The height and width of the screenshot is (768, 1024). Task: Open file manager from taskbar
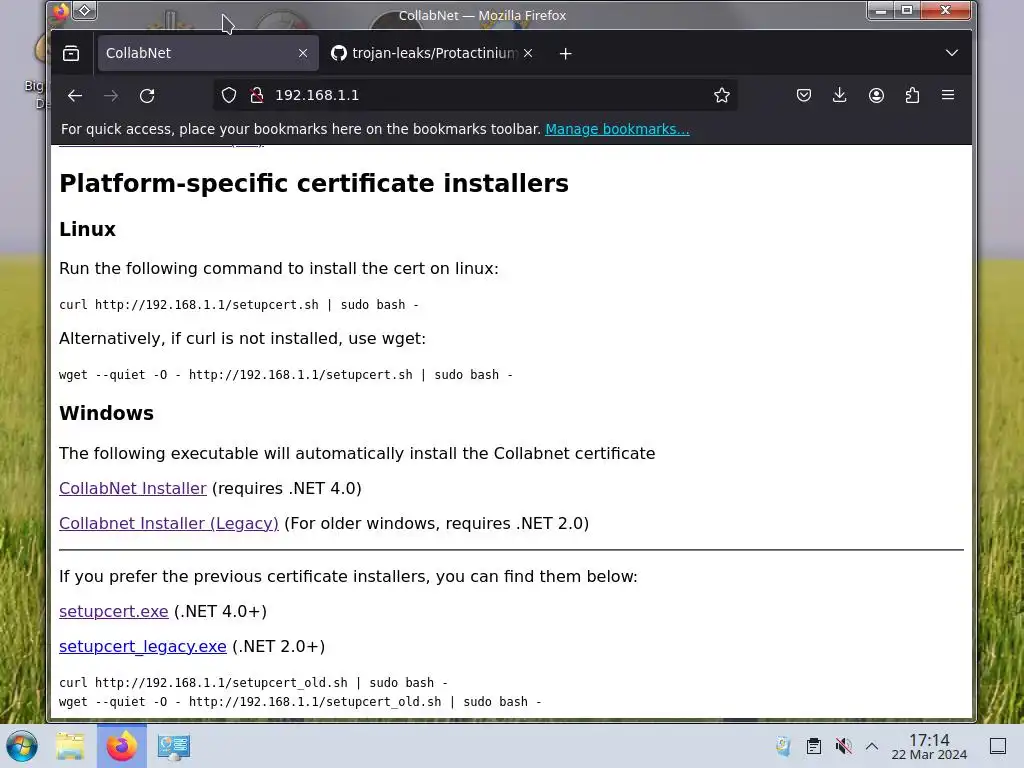70,746
